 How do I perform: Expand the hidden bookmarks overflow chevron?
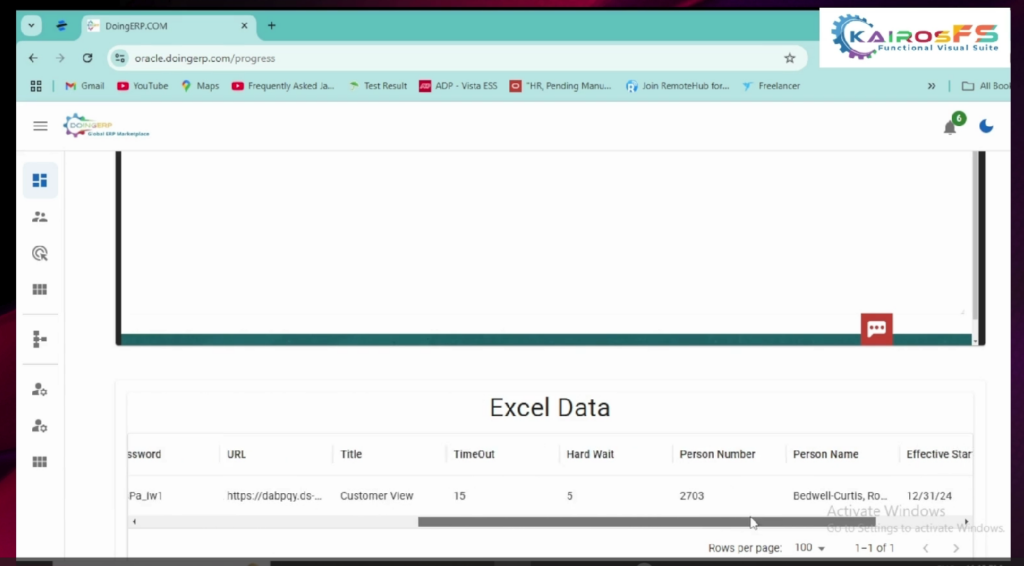pyautogui.click(x=932, y=86)
